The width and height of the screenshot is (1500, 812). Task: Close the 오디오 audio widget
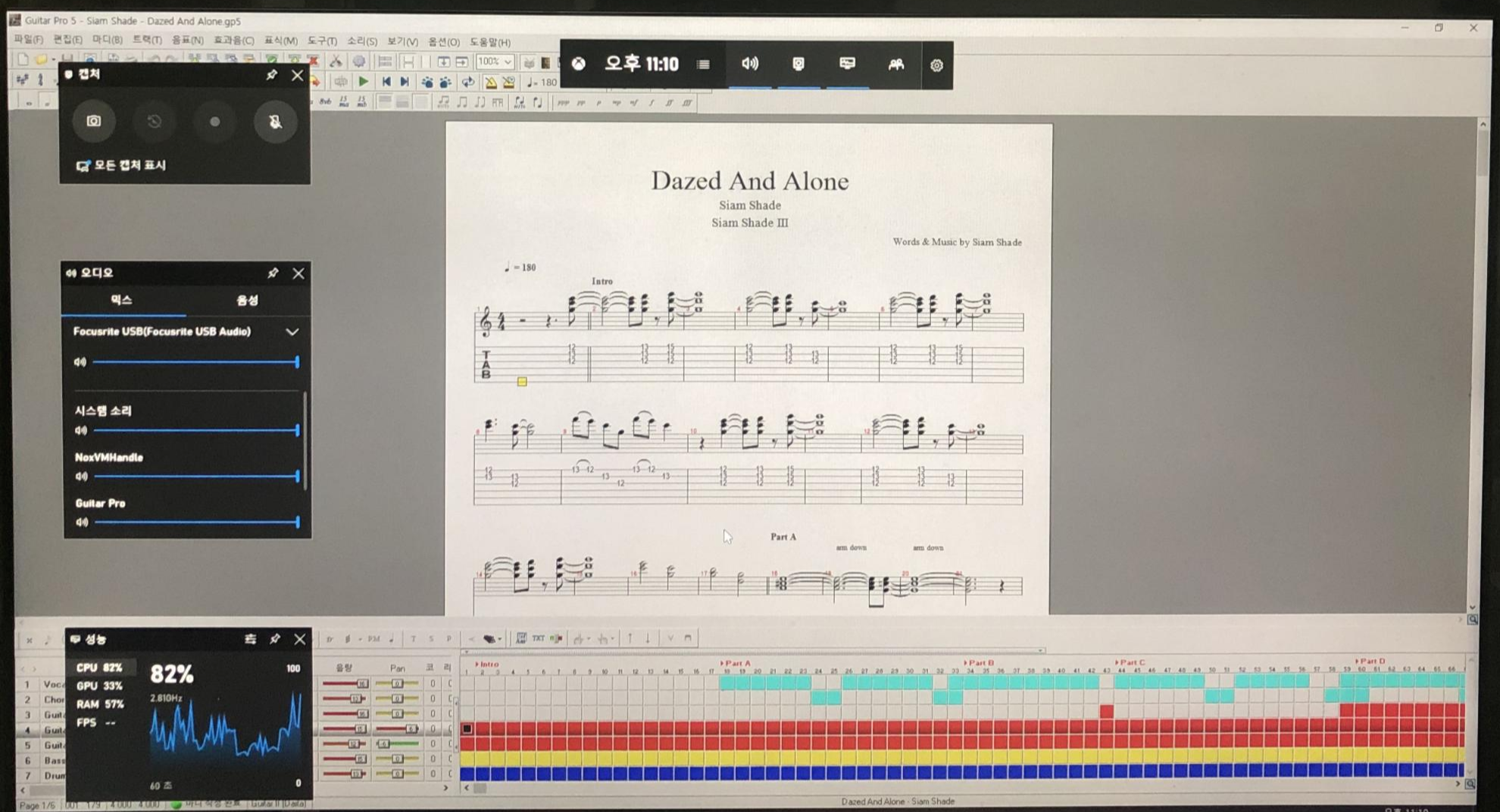pyautogui.click(x=298, y=273)
